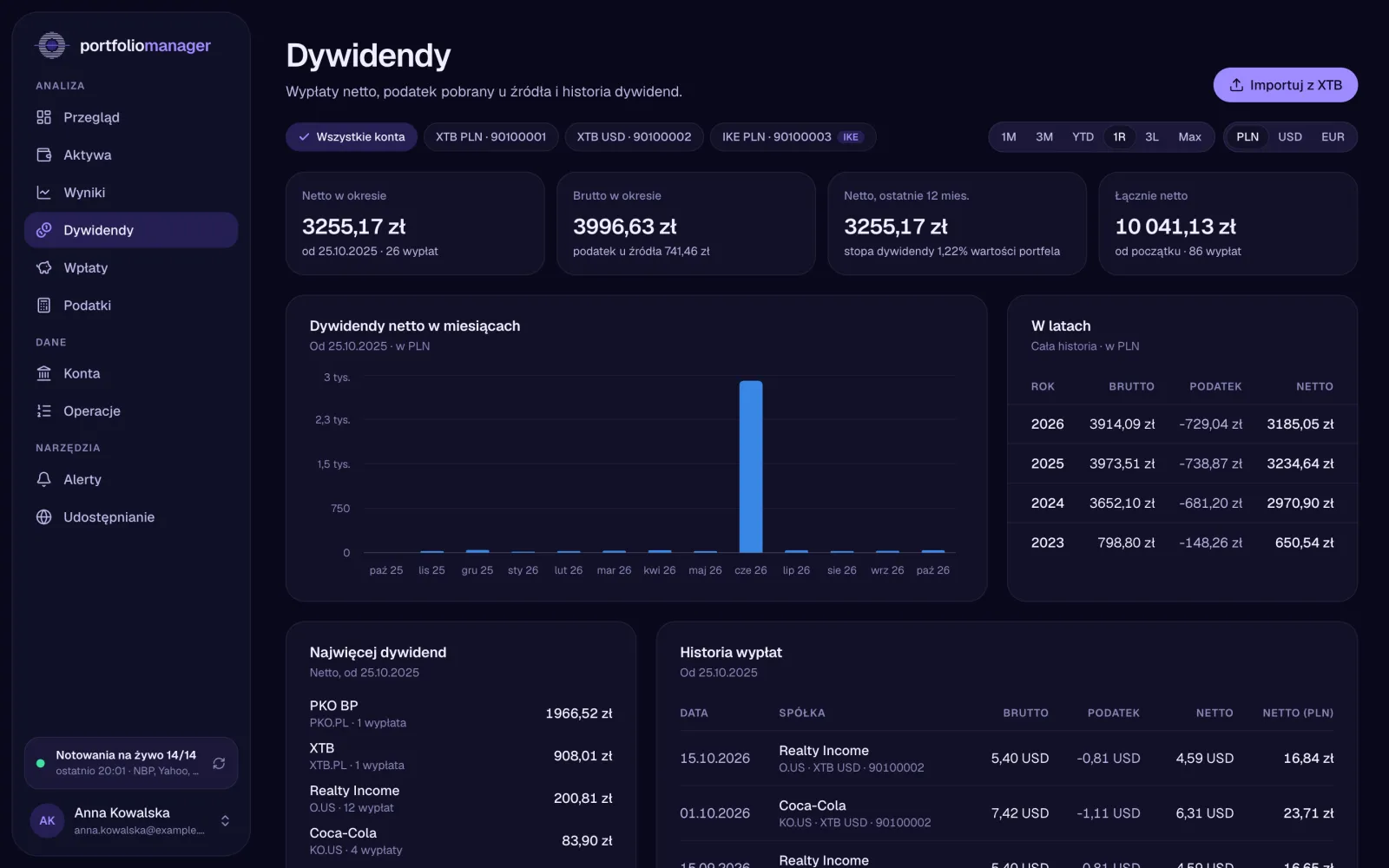Filter by IKE PLN · 90100003 account
Screen dimensions: 1389x868
[793, 137]
